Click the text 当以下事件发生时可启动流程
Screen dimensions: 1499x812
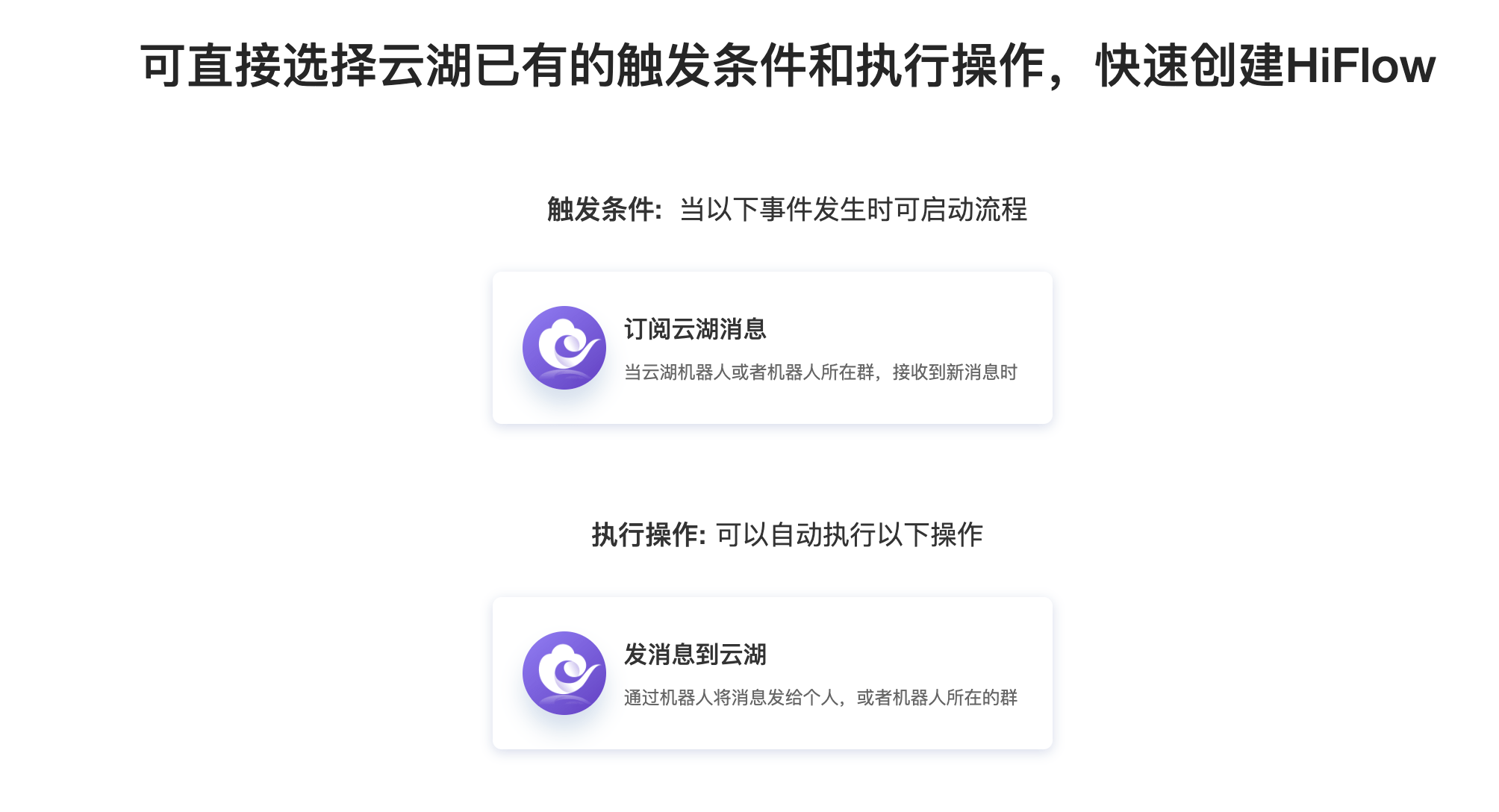[853, 210]
